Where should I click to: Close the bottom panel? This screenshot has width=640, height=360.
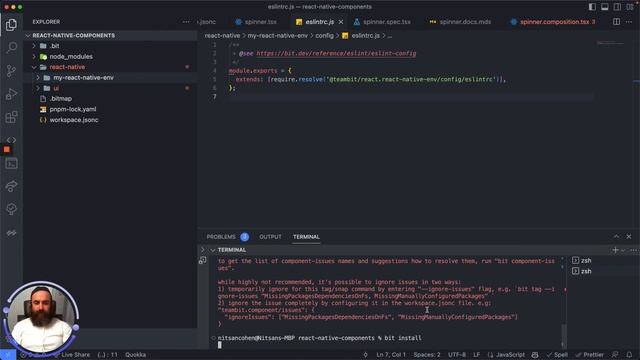(629, 237)
